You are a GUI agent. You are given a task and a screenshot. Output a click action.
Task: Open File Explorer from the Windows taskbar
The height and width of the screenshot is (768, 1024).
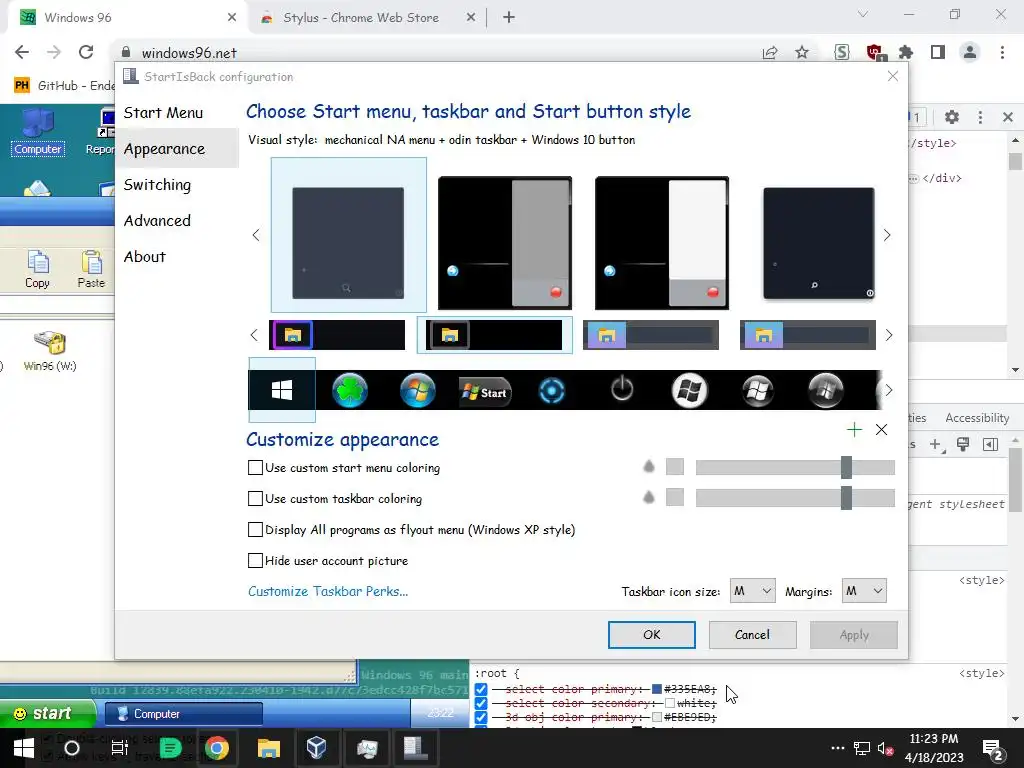coord(268,748)
